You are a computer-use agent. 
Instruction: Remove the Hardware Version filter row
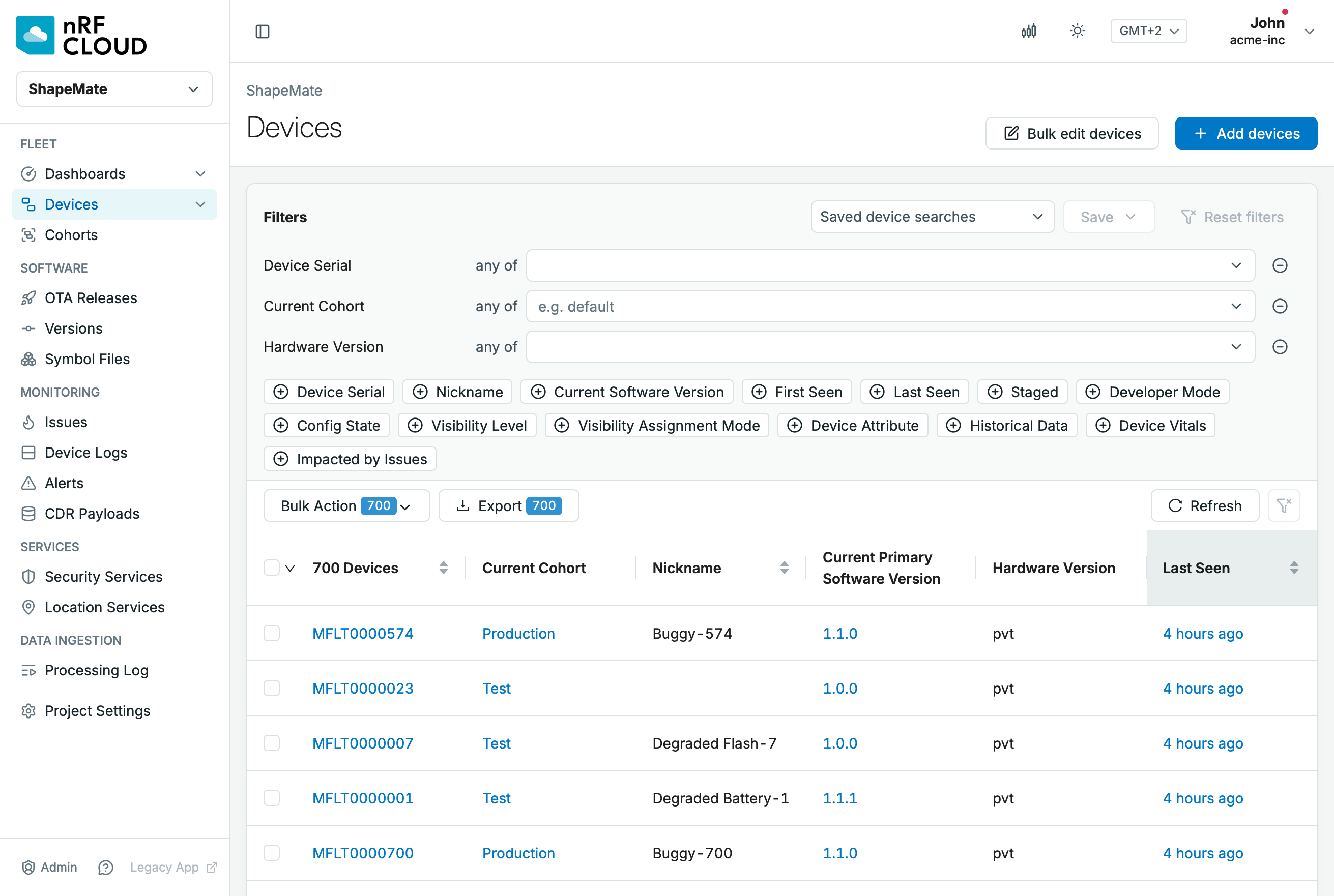point(1280,347)
